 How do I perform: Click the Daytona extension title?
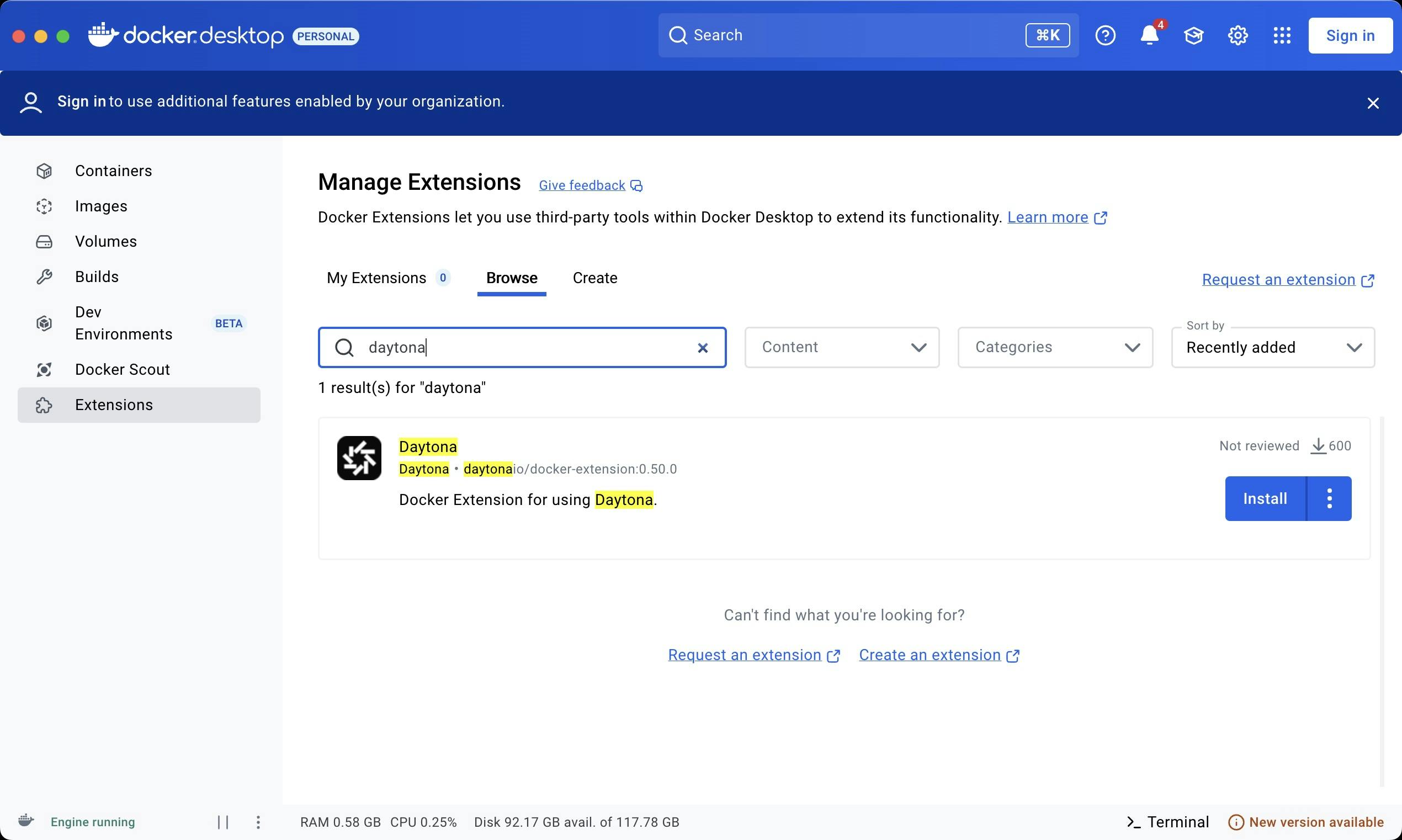428,446
